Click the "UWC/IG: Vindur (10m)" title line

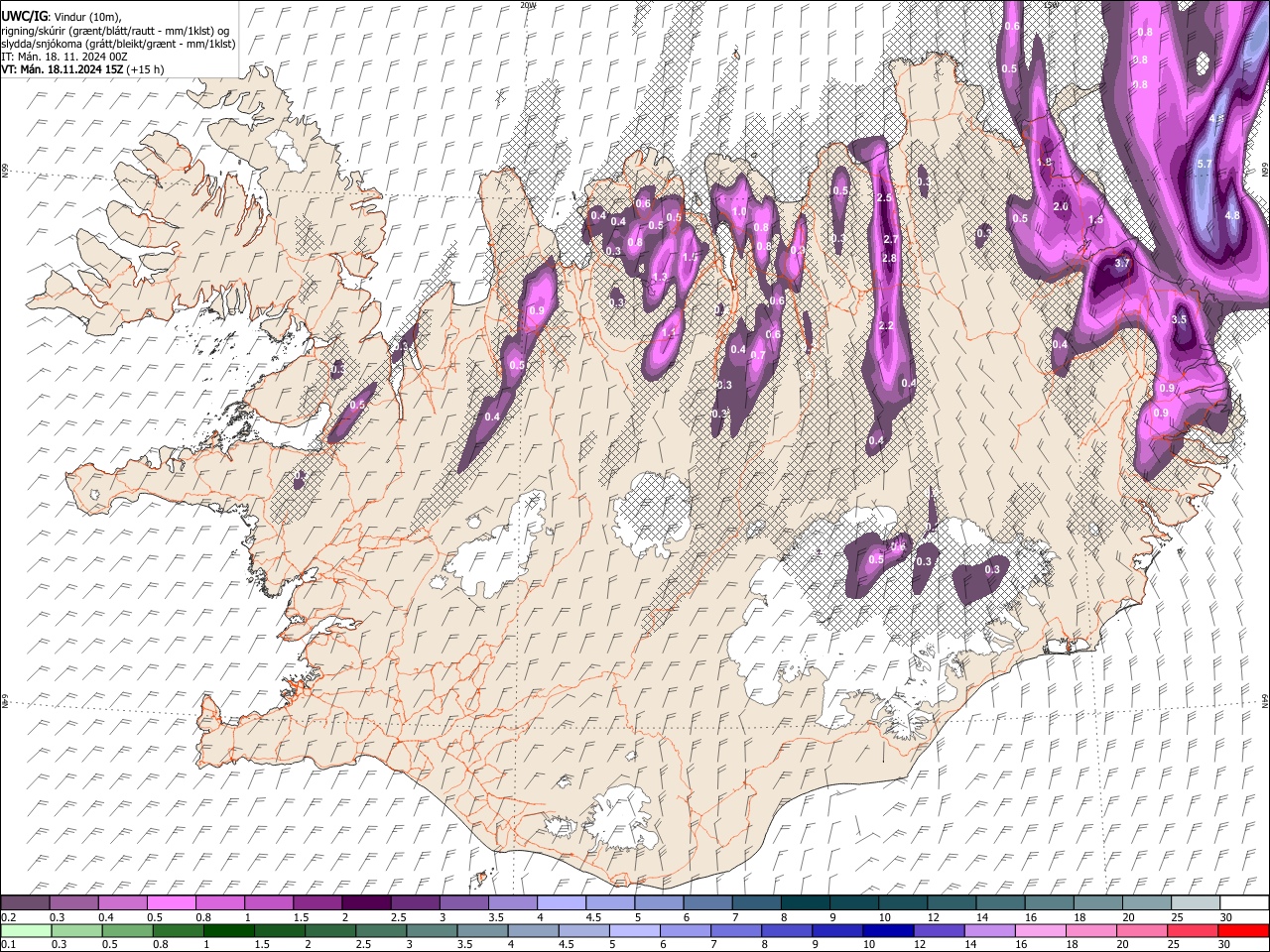tap(61, 17)
